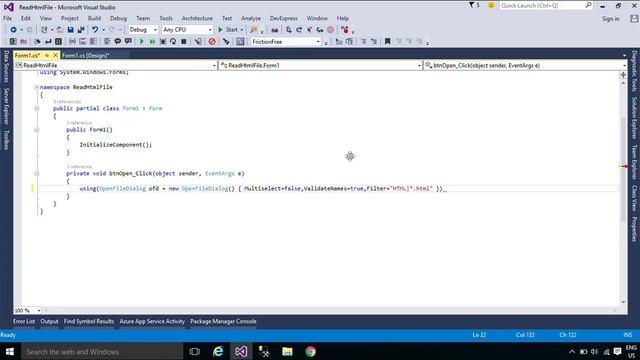The height and width of the screenshot is (360, 640).
Task: Click the restart circular arrow icon
Action: [x=173, y=42]
